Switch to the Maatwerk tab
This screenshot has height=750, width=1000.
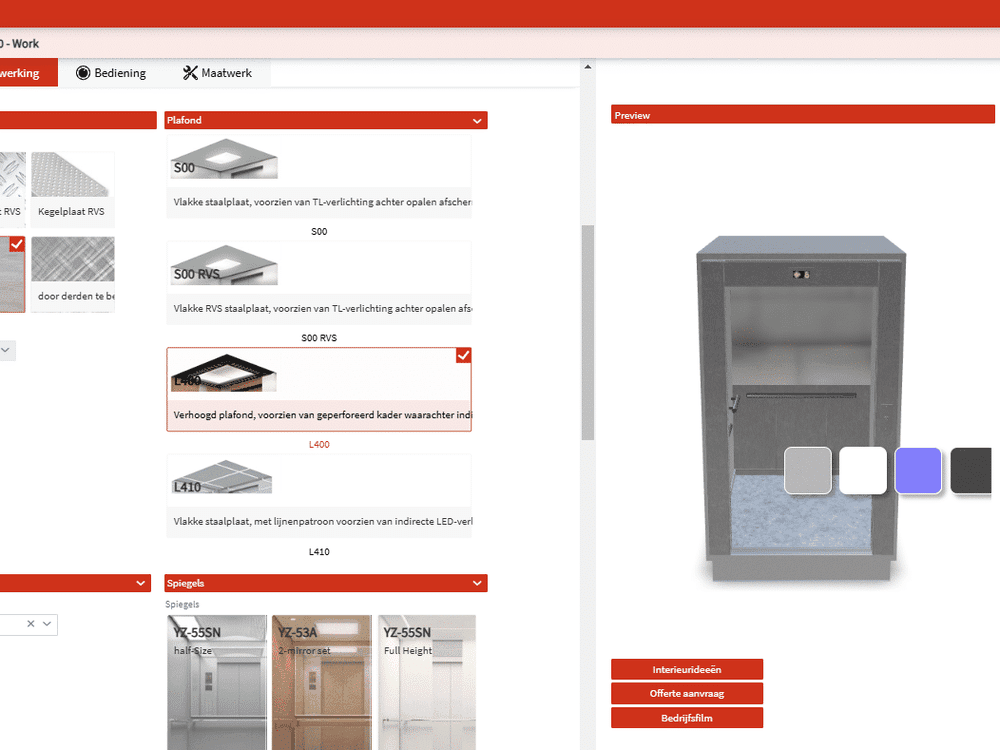pyautogui.click(x=217, y=73)
